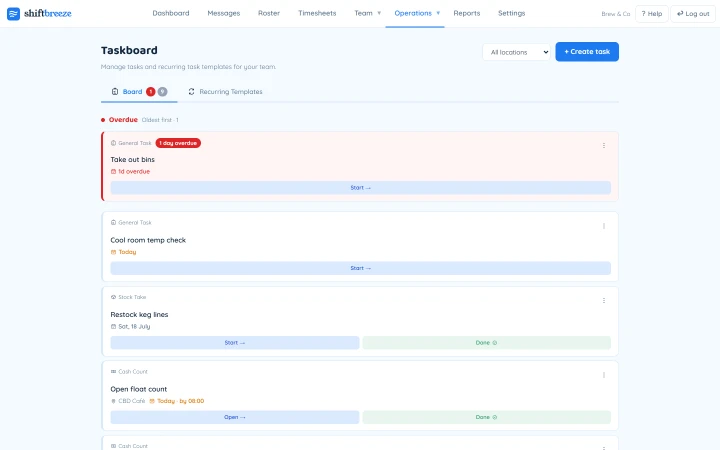Open the Open float count task

pyautogui.click(x=235, y=417)
